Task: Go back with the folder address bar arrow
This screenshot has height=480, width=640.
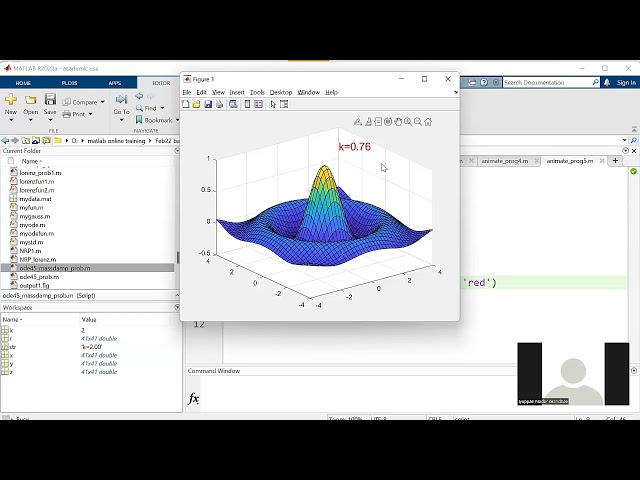Action: pyautogui.click(x=5, y=140)
